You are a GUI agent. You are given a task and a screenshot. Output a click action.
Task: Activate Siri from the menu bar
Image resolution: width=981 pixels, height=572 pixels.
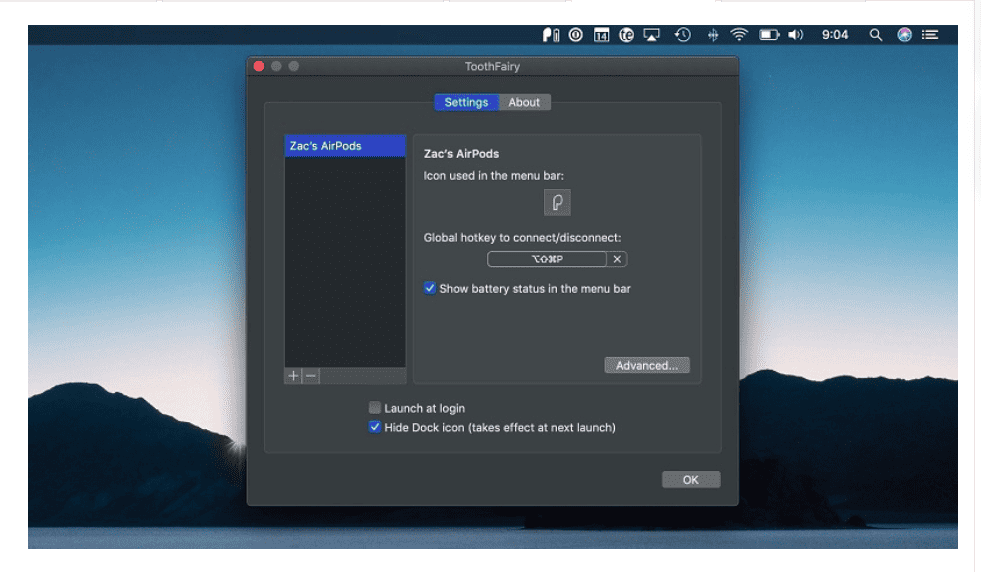pos(904,35)
